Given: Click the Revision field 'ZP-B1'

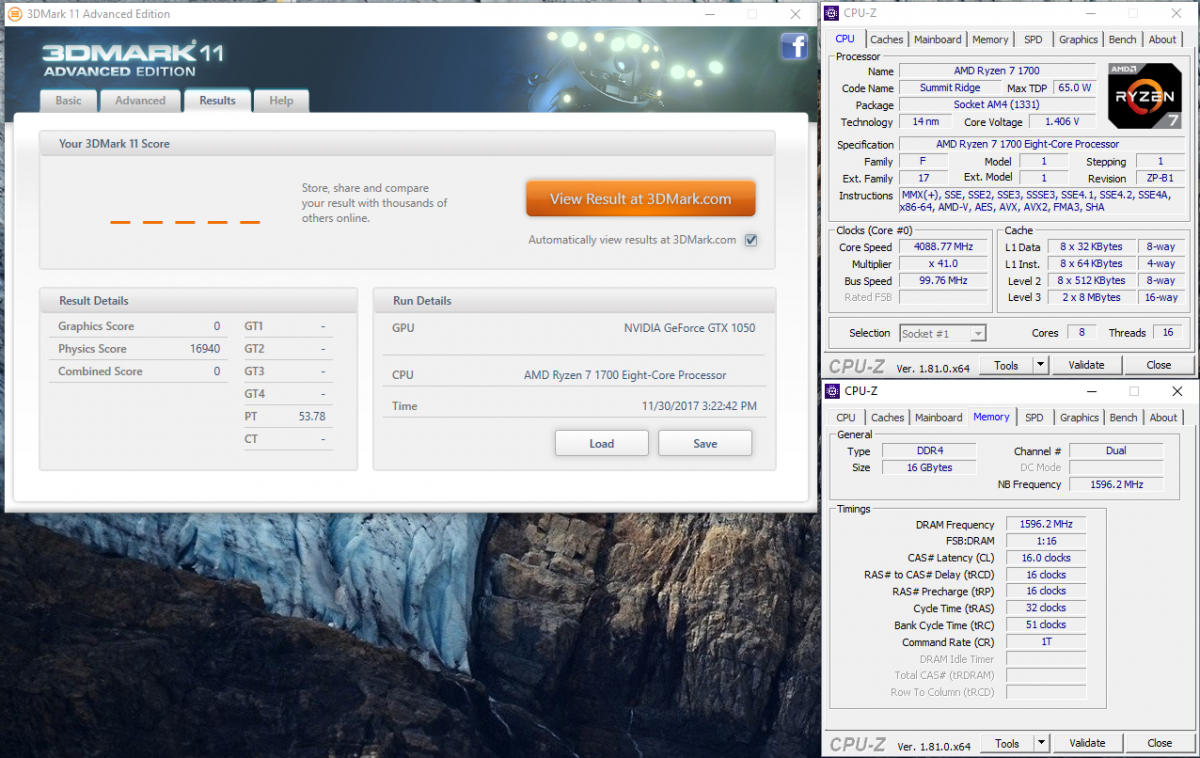Looking at the screenshot, I should coord(1160,178).
